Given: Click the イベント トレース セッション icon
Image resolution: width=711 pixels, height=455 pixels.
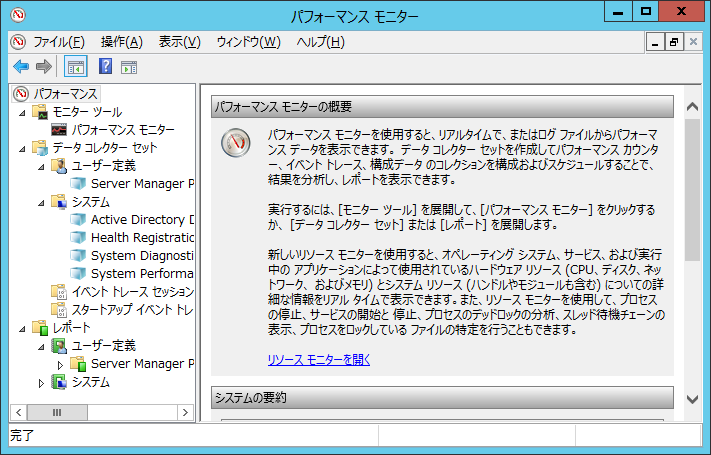Looking at the screenshot, I should pos(59,291).
